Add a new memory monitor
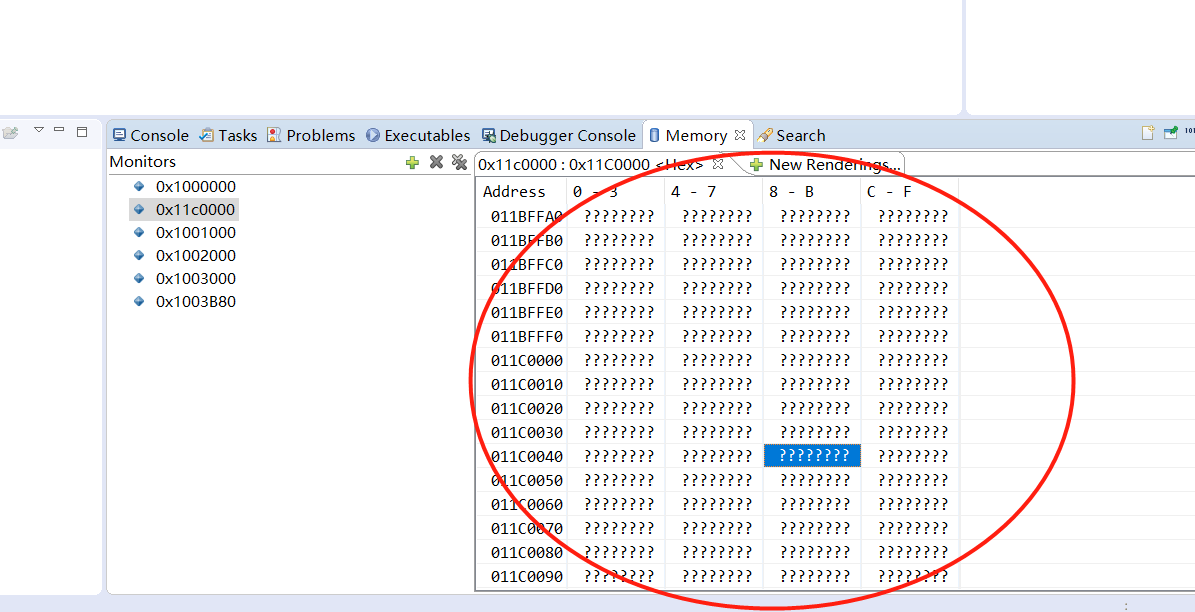The image size is (1195, 612). coord(412,162)
